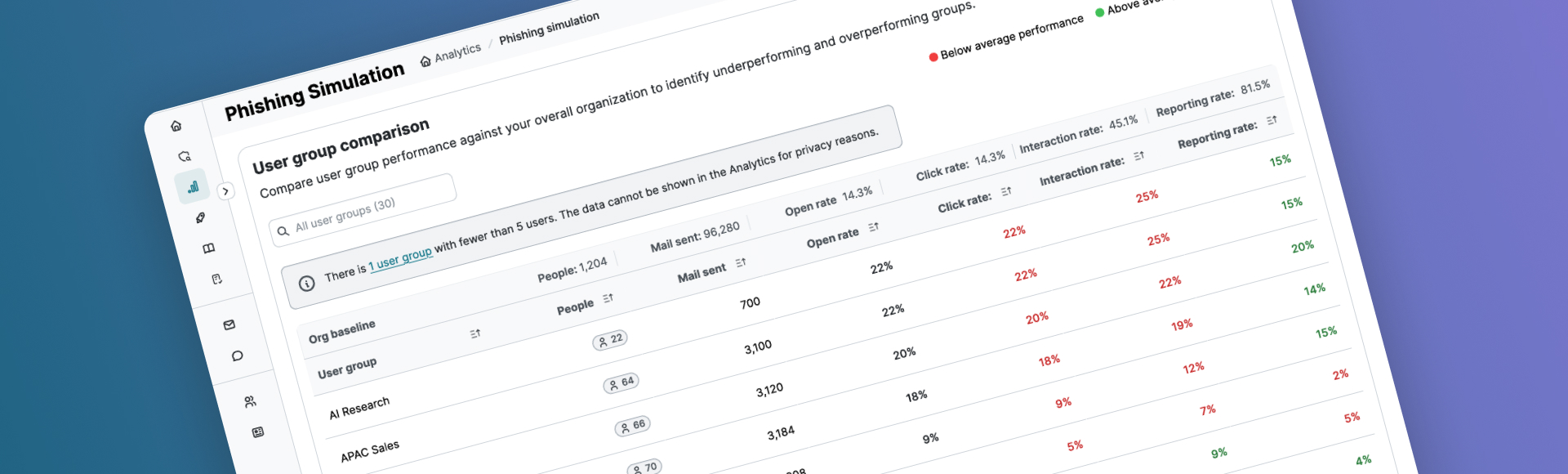Click the Phishing simulation breadcrumb item
The height and width of the screenshot is (474, 1568).
tap(549, 28)
